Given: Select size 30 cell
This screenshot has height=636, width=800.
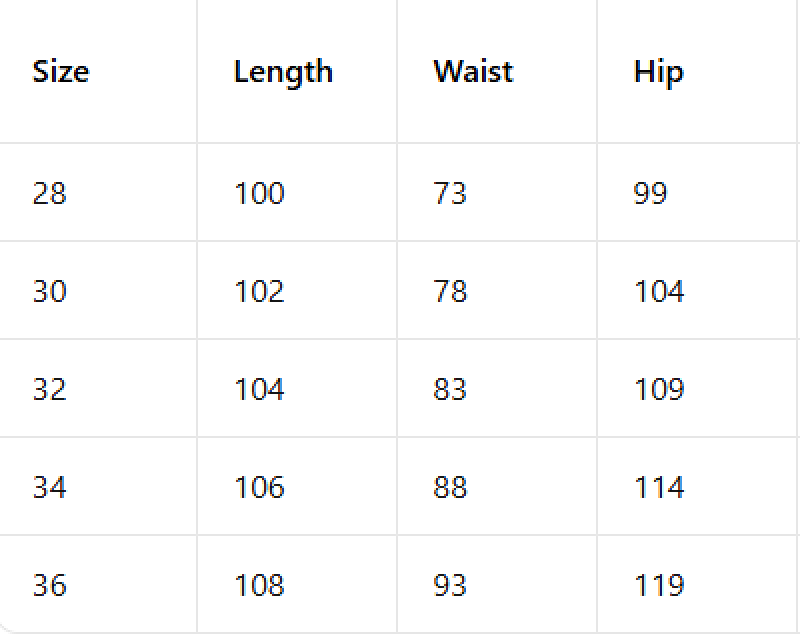Looking at the screenshot, I should [x=49, y=291].
